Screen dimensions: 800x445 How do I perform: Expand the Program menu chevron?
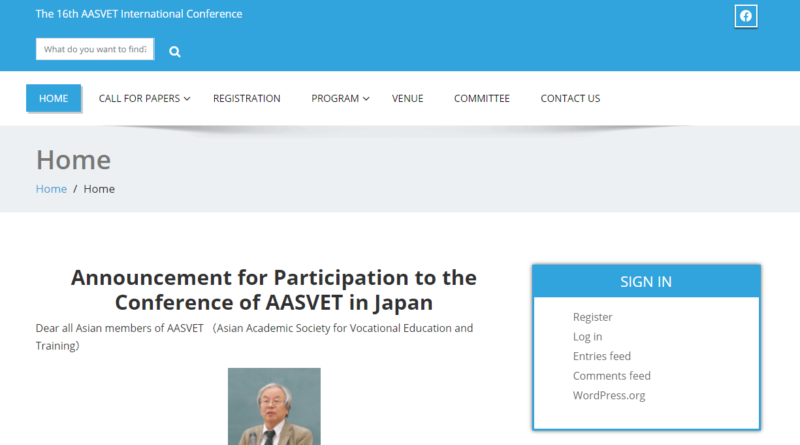(366, 99)
